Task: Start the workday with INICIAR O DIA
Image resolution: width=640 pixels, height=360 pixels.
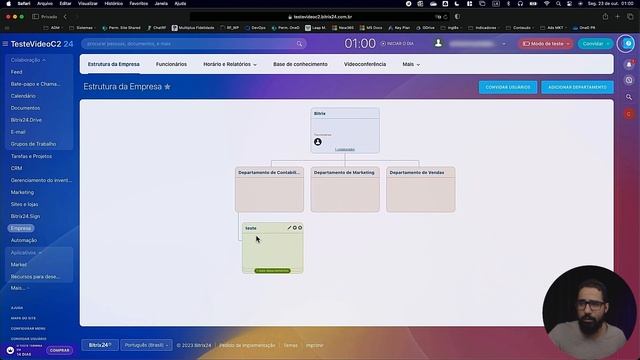Action: 397,43
